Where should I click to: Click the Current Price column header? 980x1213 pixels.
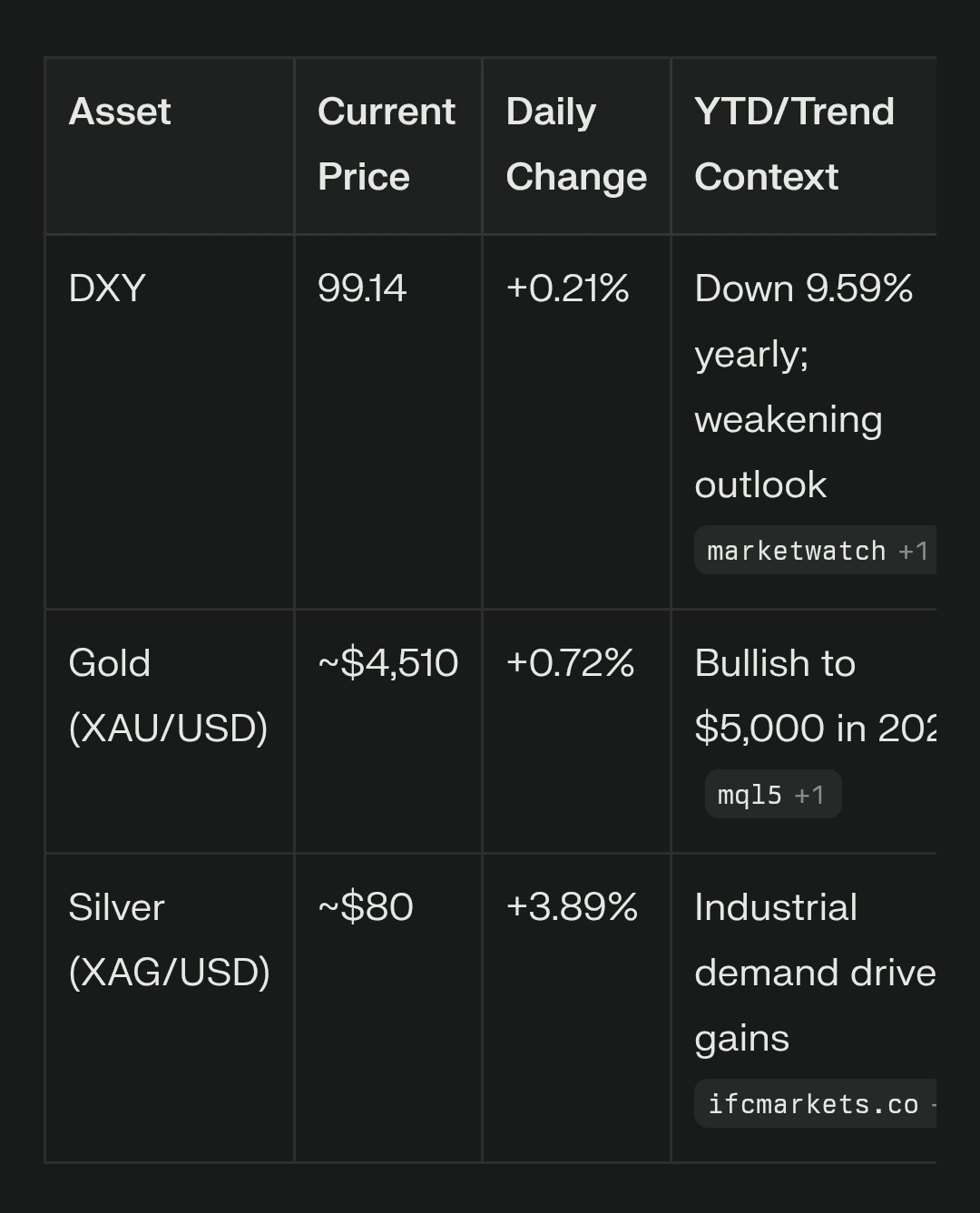(387, 144)
